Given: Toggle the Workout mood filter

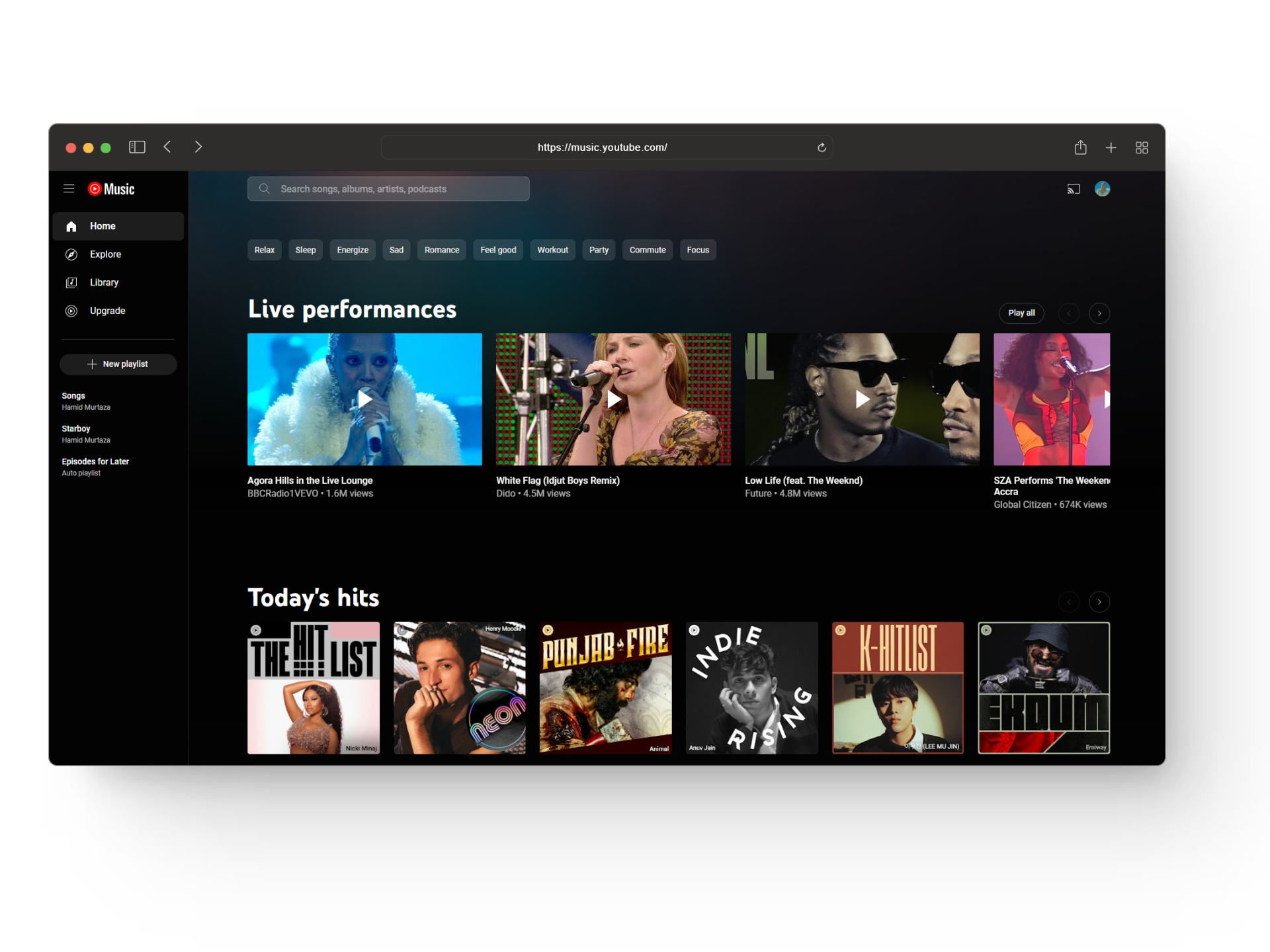Looking at the screenshot, I should 552,250.
